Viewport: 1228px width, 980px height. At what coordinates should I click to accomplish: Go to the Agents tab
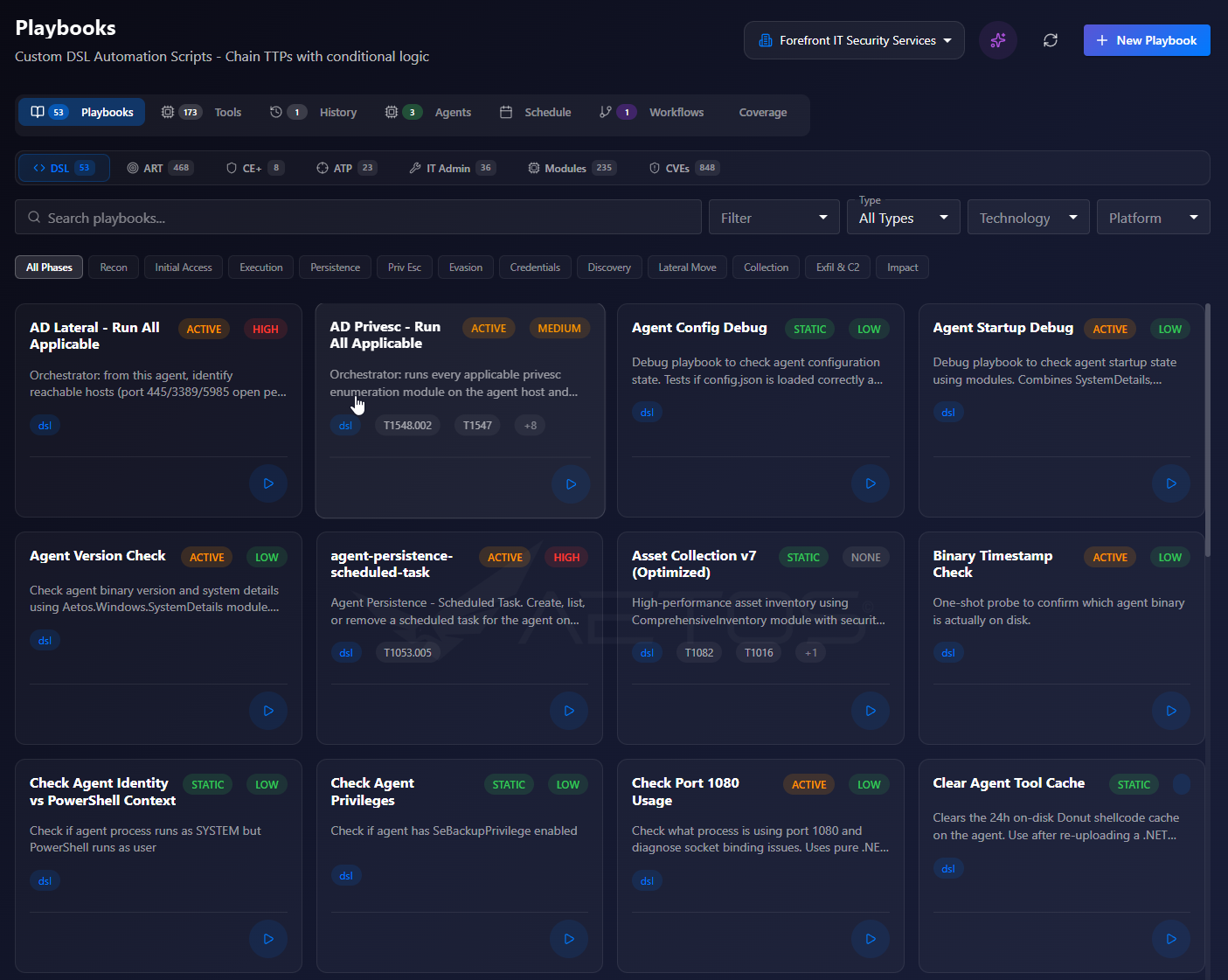point(427,112)
